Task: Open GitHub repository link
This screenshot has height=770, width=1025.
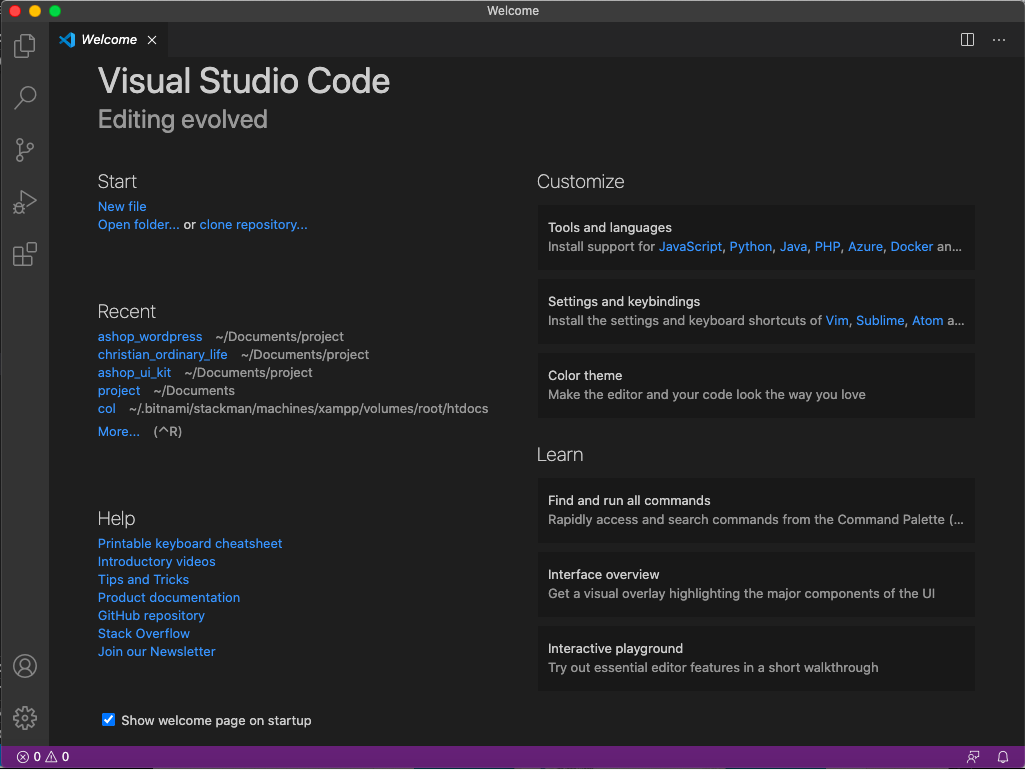Action: [152, 616]
